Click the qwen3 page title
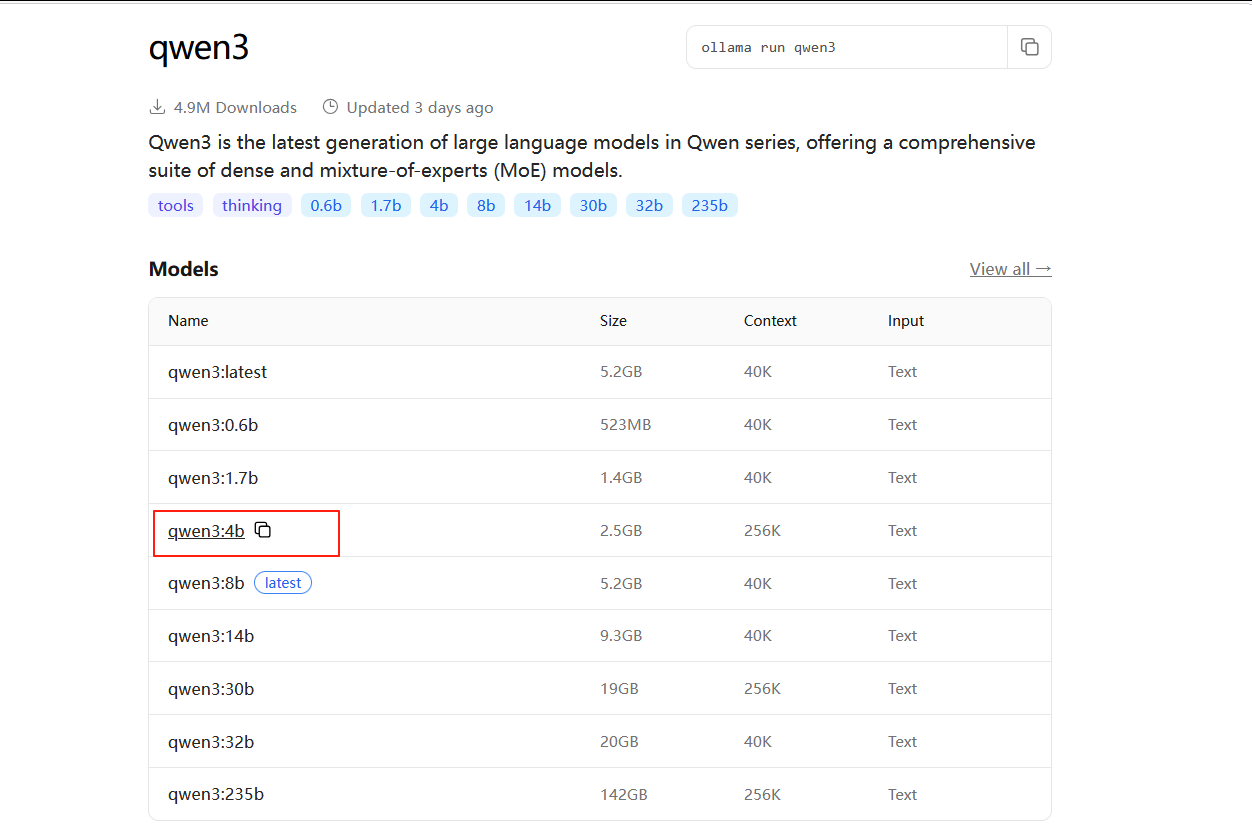Image resolution: width=1252 pixels, height=830 pixels. [x=198, y=48]
